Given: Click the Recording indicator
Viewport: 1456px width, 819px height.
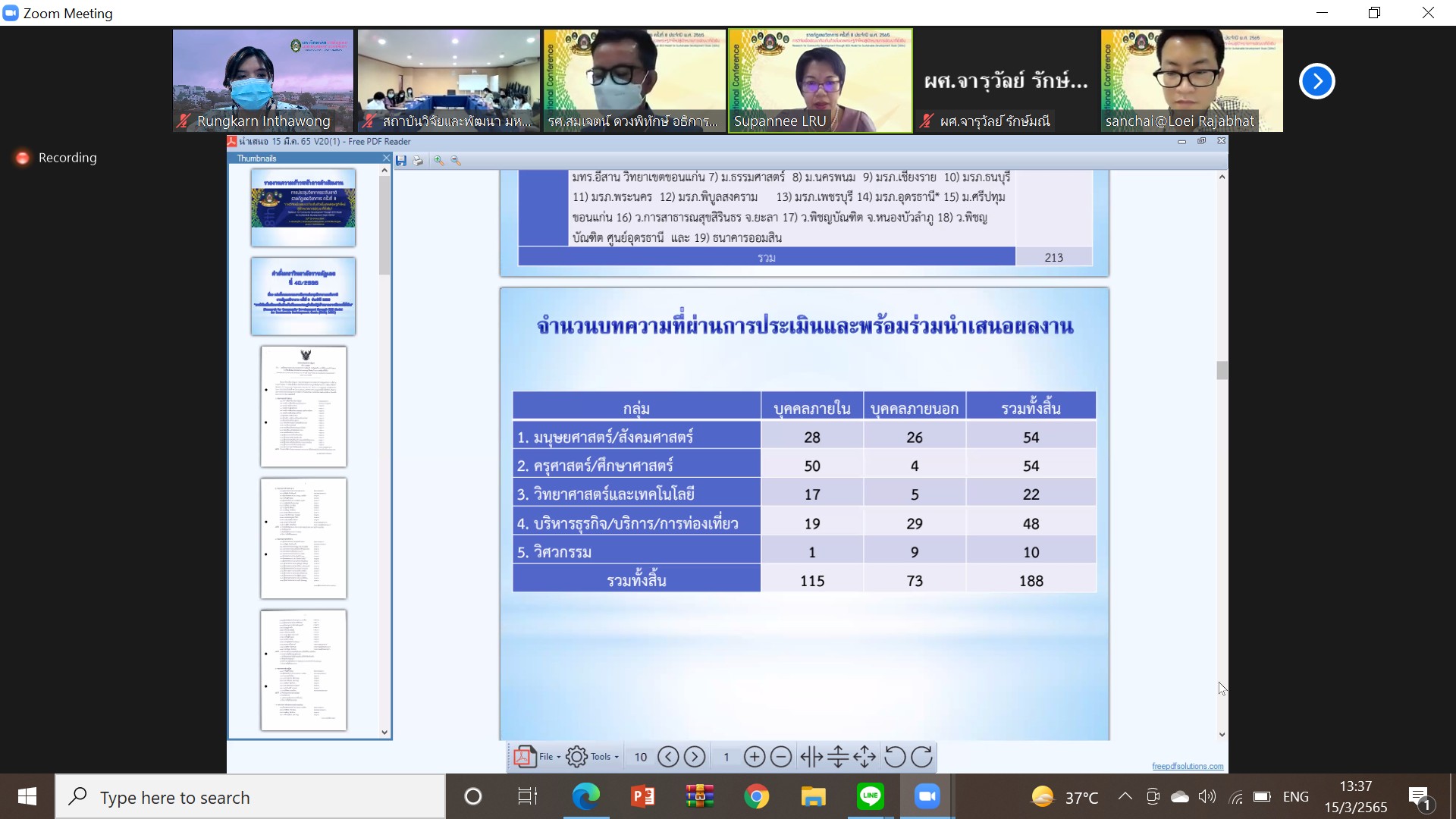Looking at the screenshot, I should click(x=57, y=158).
